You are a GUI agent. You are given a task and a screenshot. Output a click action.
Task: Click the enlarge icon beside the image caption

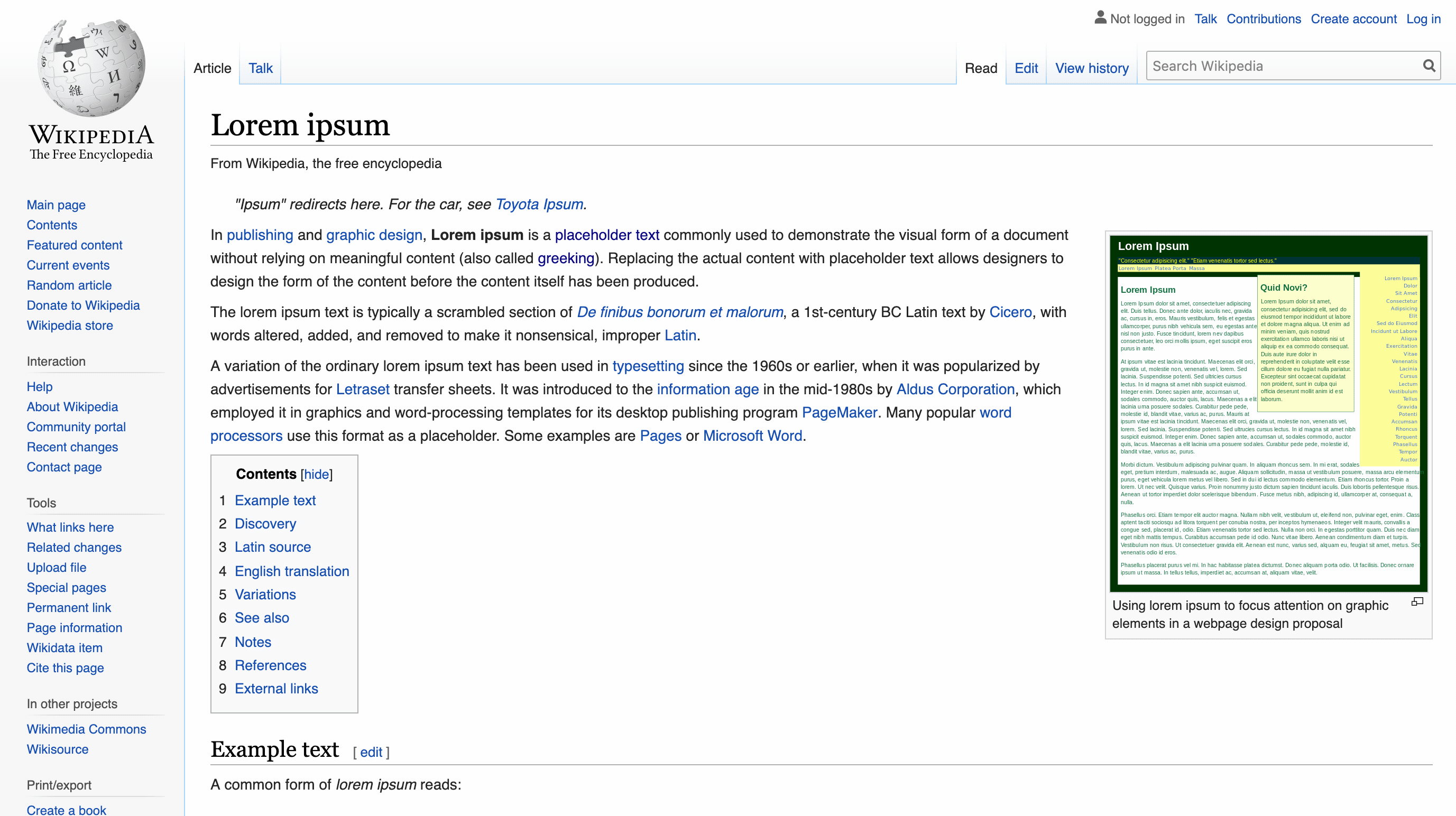pyautogui.click(x=1416, y=601)
